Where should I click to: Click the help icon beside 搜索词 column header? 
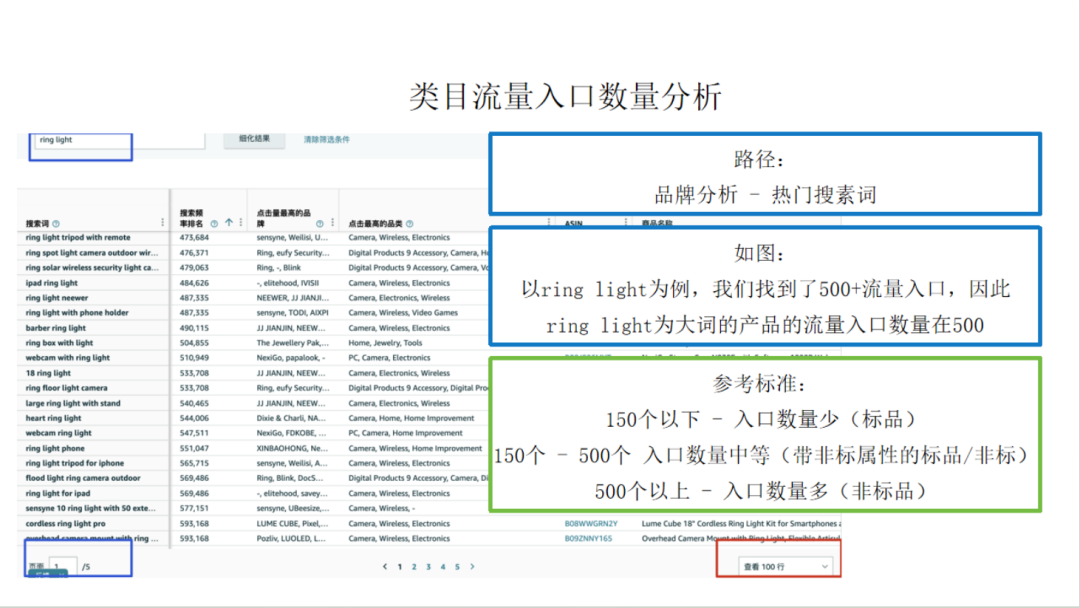[x=57, y=221]
